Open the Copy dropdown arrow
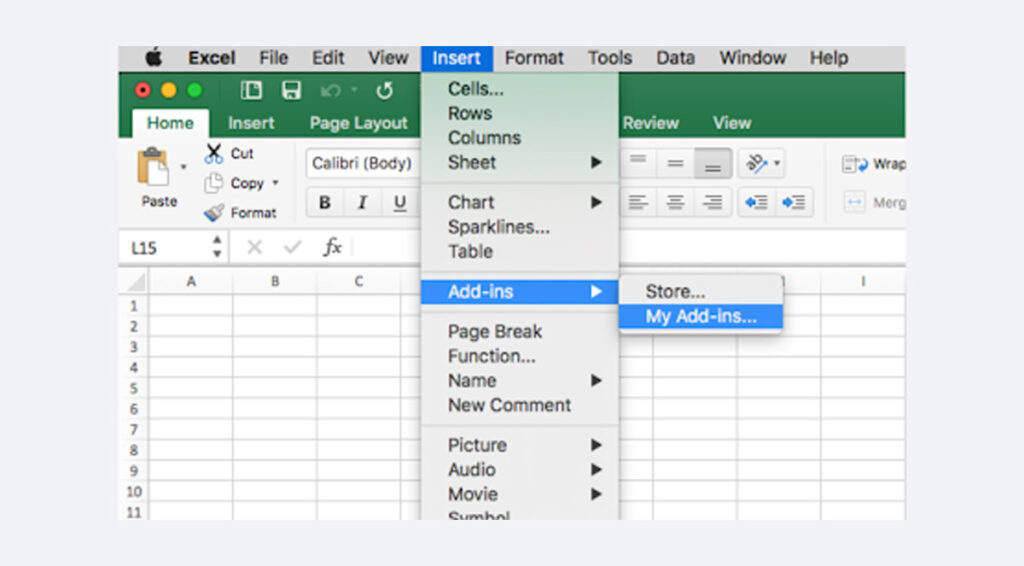 coord(275,183)
